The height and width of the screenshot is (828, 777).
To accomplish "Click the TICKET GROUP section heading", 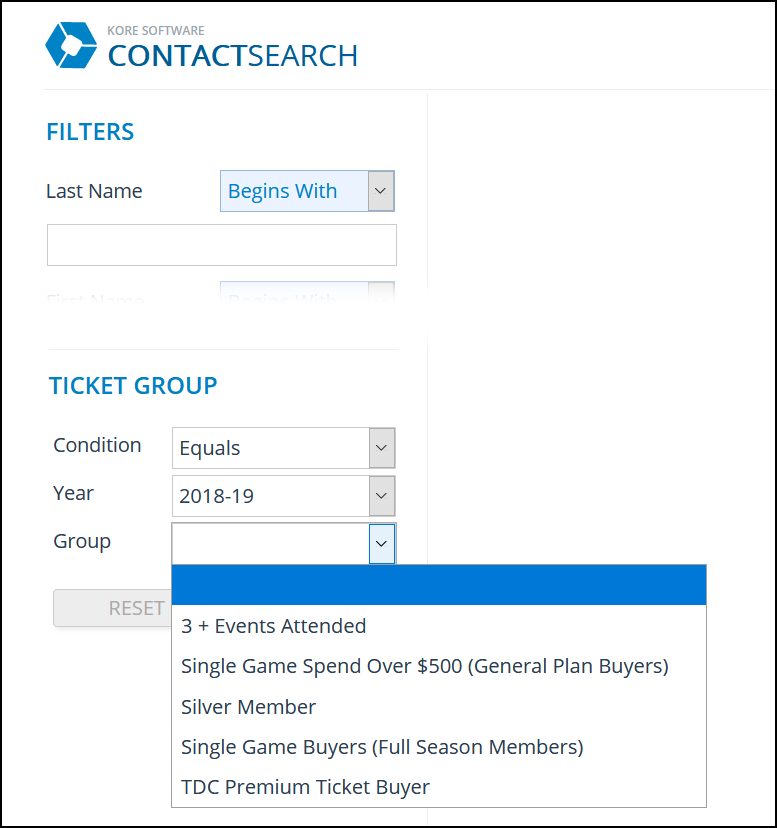I will click(x=133, y=385).
